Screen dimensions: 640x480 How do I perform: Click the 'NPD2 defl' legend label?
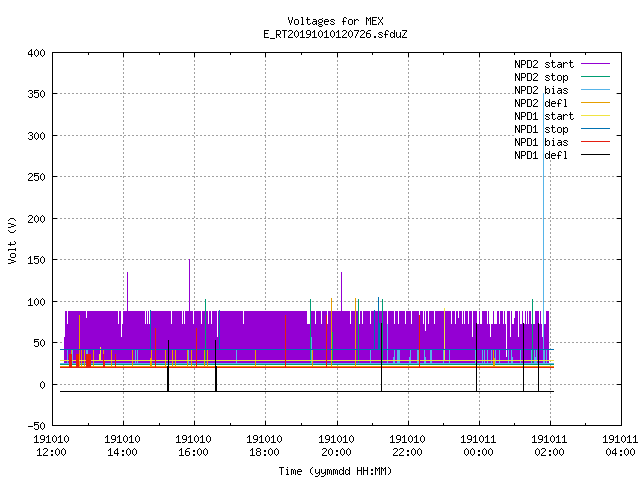click(541, 103)
